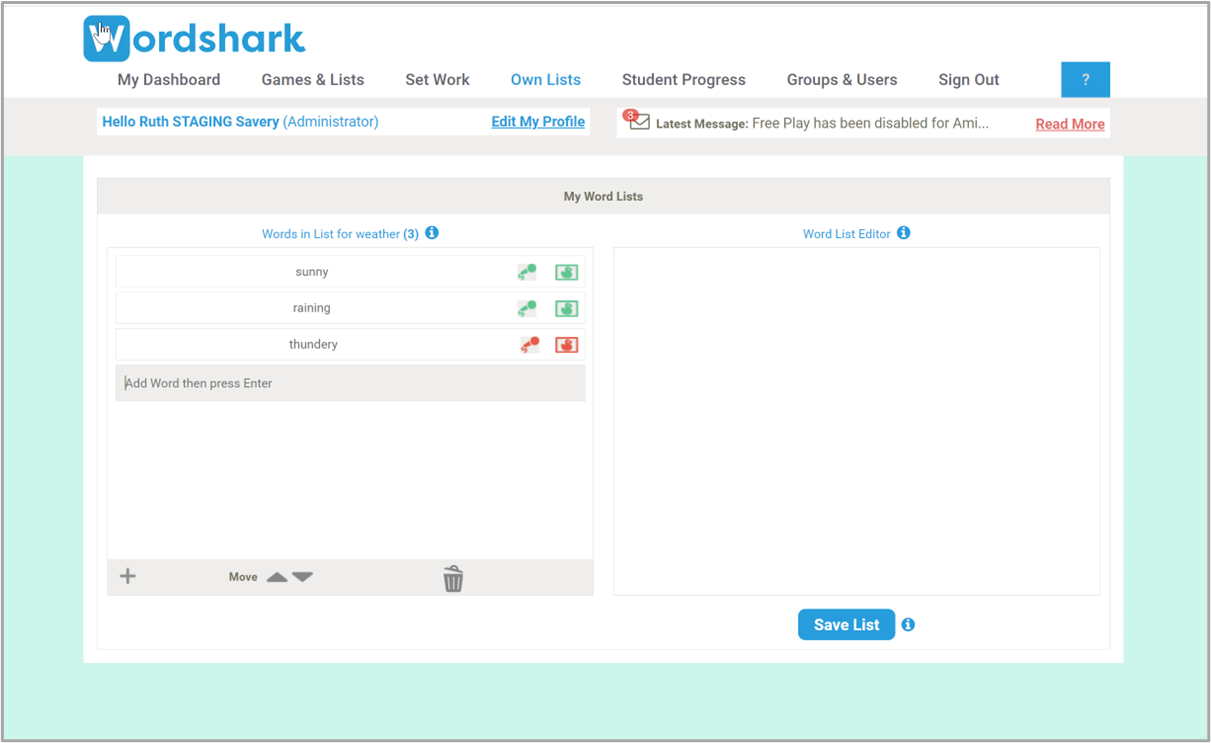Click the picture icon for 'raining'
This screenshot has height=743, width=1211.
(x=566, y=308)
